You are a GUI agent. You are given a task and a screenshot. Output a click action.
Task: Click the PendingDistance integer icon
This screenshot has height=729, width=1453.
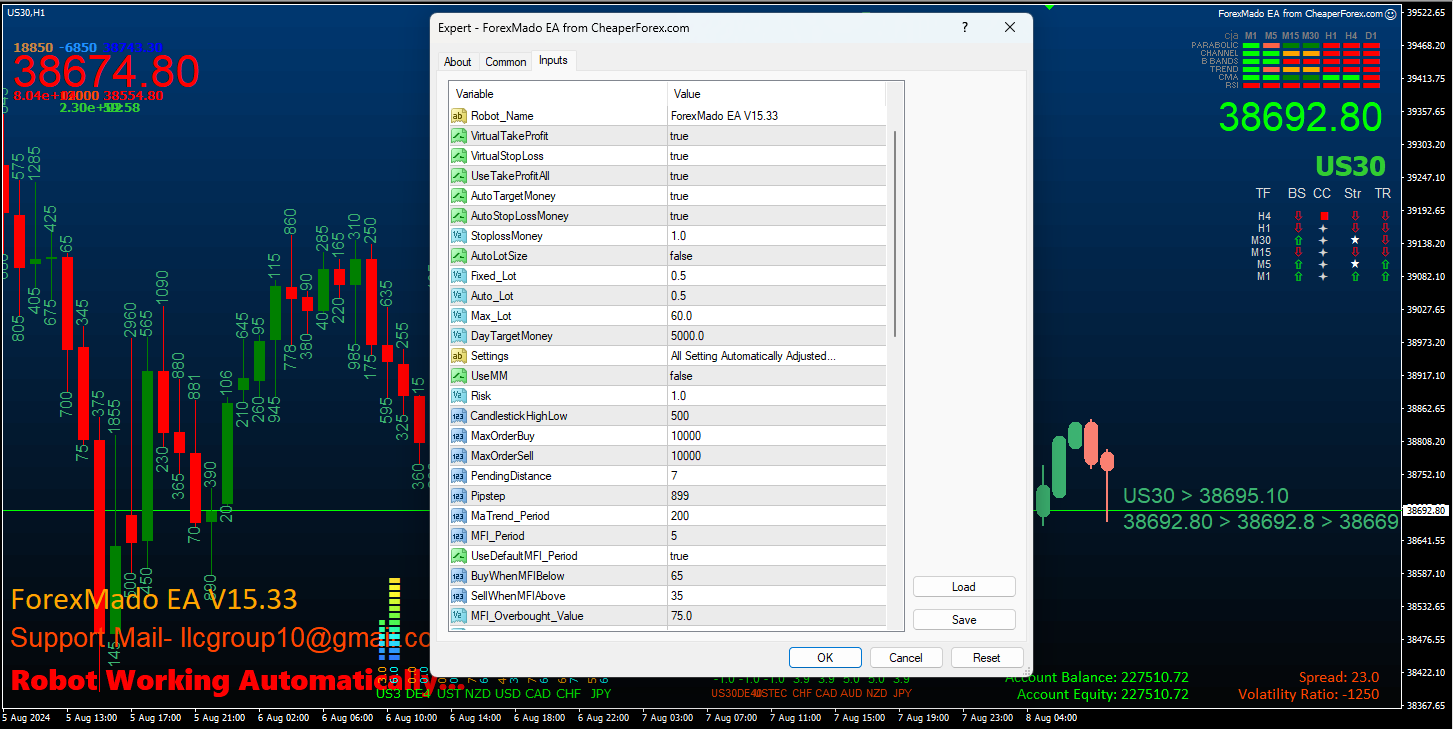pos(459,476)
